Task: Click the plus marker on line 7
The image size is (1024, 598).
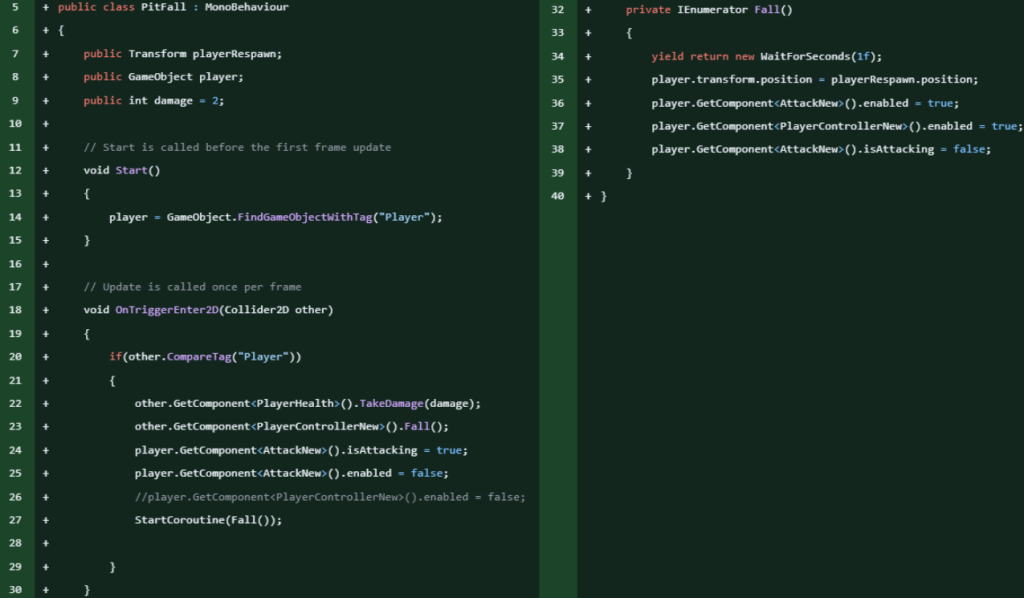Action: pyautogui.click(x=46, y=54)
